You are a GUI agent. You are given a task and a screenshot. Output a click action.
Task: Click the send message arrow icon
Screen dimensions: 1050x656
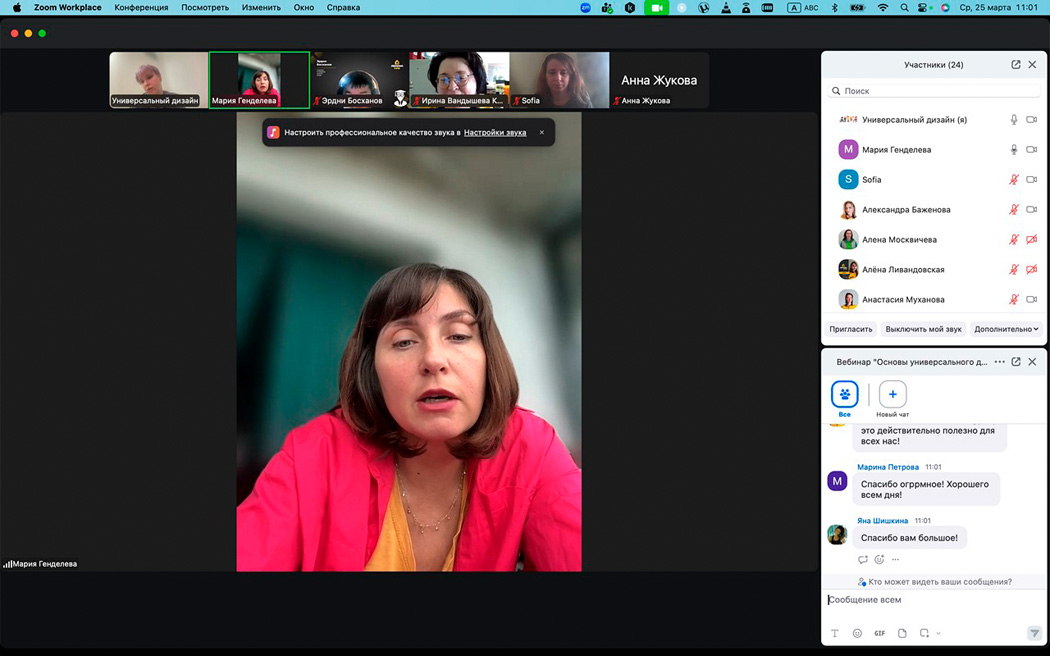(x=1034, y=633)
